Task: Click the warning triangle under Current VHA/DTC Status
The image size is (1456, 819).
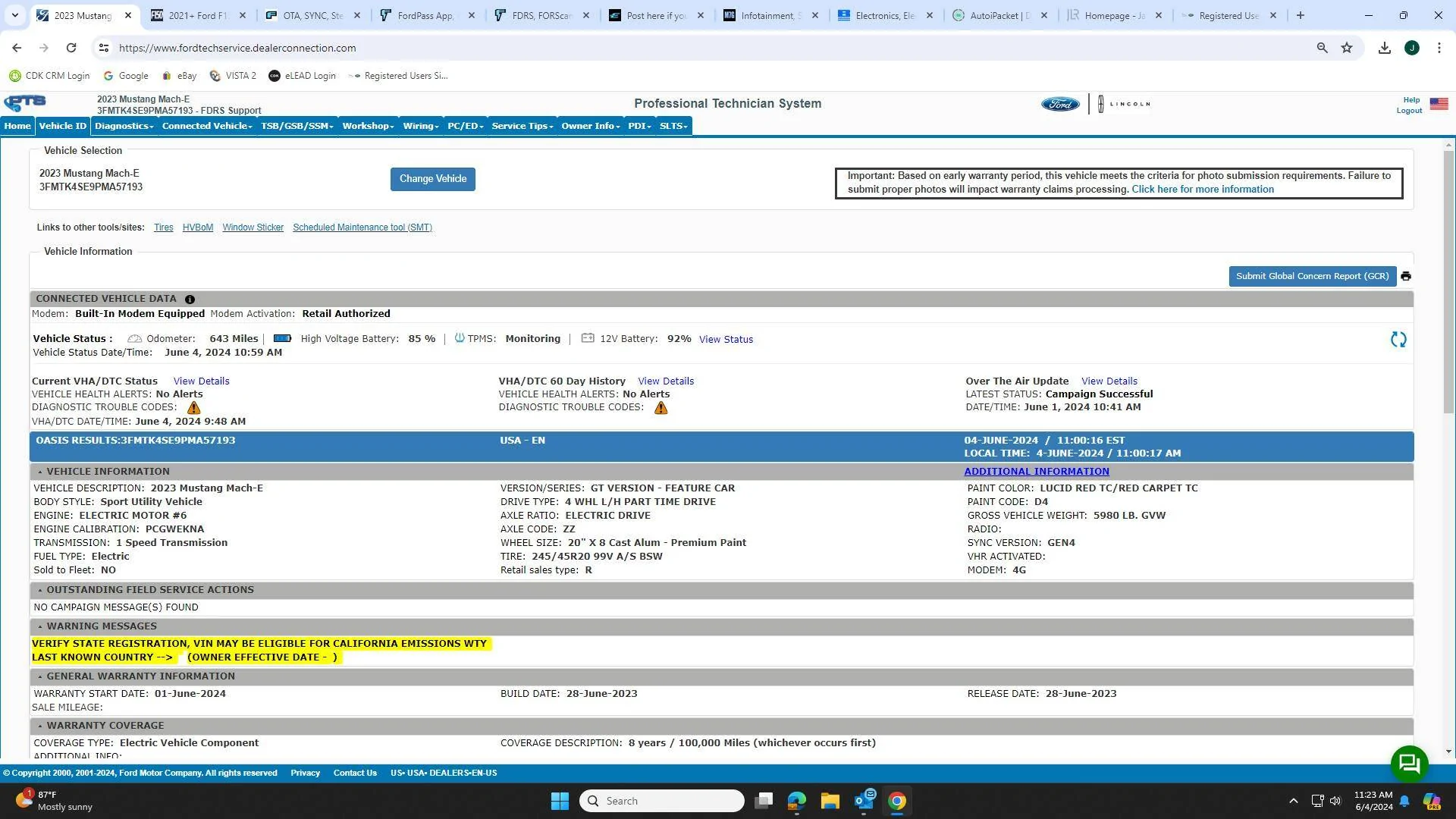Action: click(x=194, y=408)
